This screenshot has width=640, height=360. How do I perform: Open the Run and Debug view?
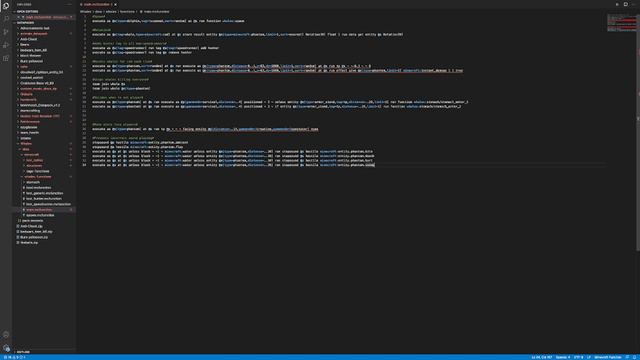click(x=6, y=45)
